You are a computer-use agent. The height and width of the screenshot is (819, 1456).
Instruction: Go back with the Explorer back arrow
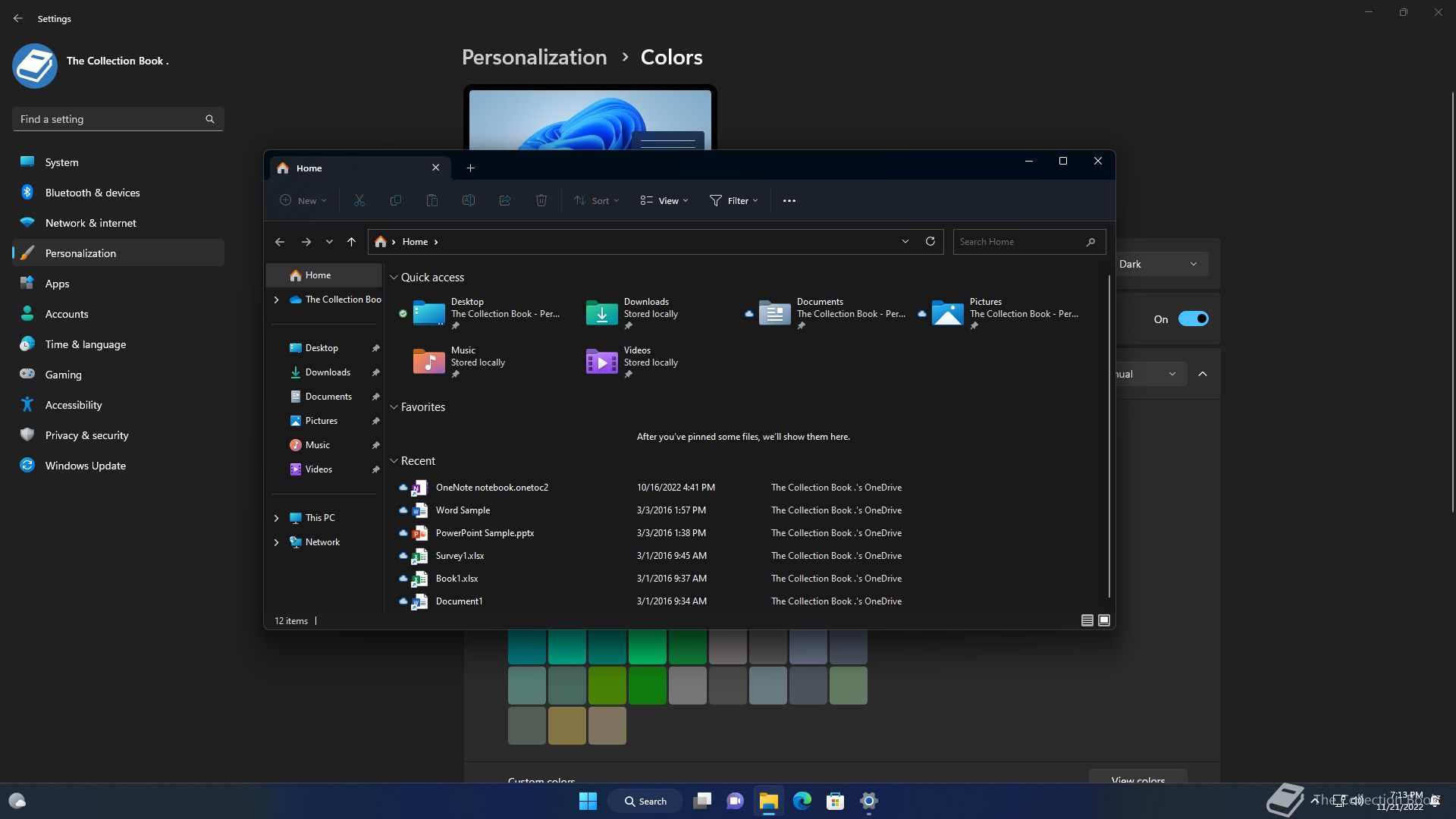point(280,242)
